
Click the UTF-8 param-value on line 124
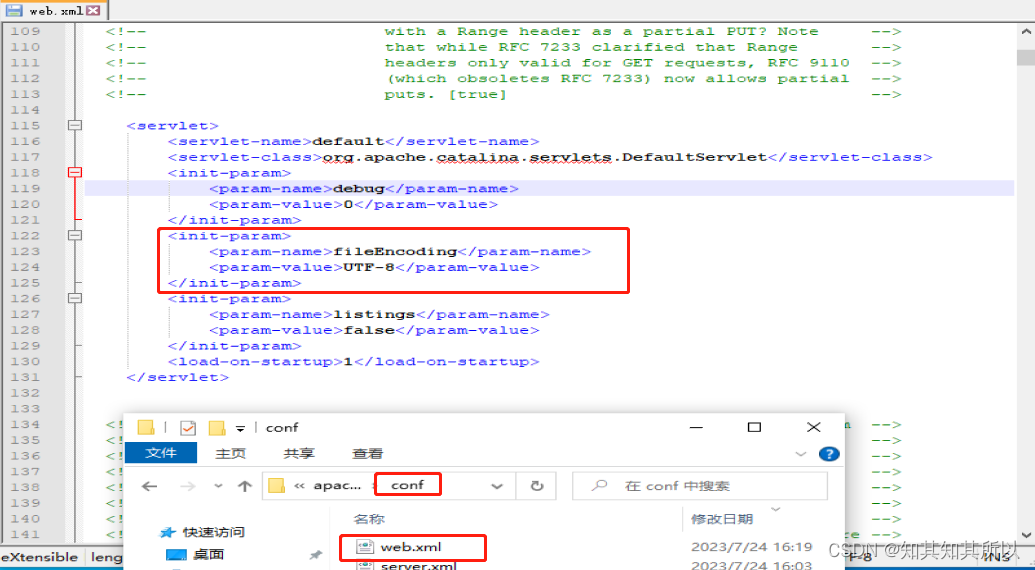pyautogui.click(x=370, y=267)
